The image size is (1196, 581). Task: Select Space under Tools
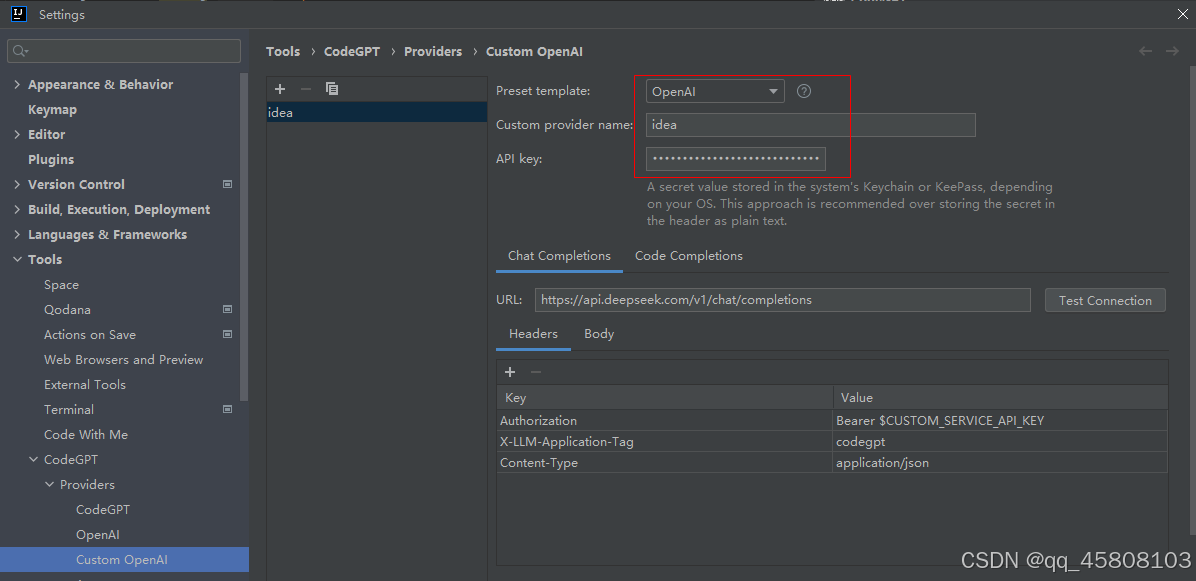[x=61, y=285]
